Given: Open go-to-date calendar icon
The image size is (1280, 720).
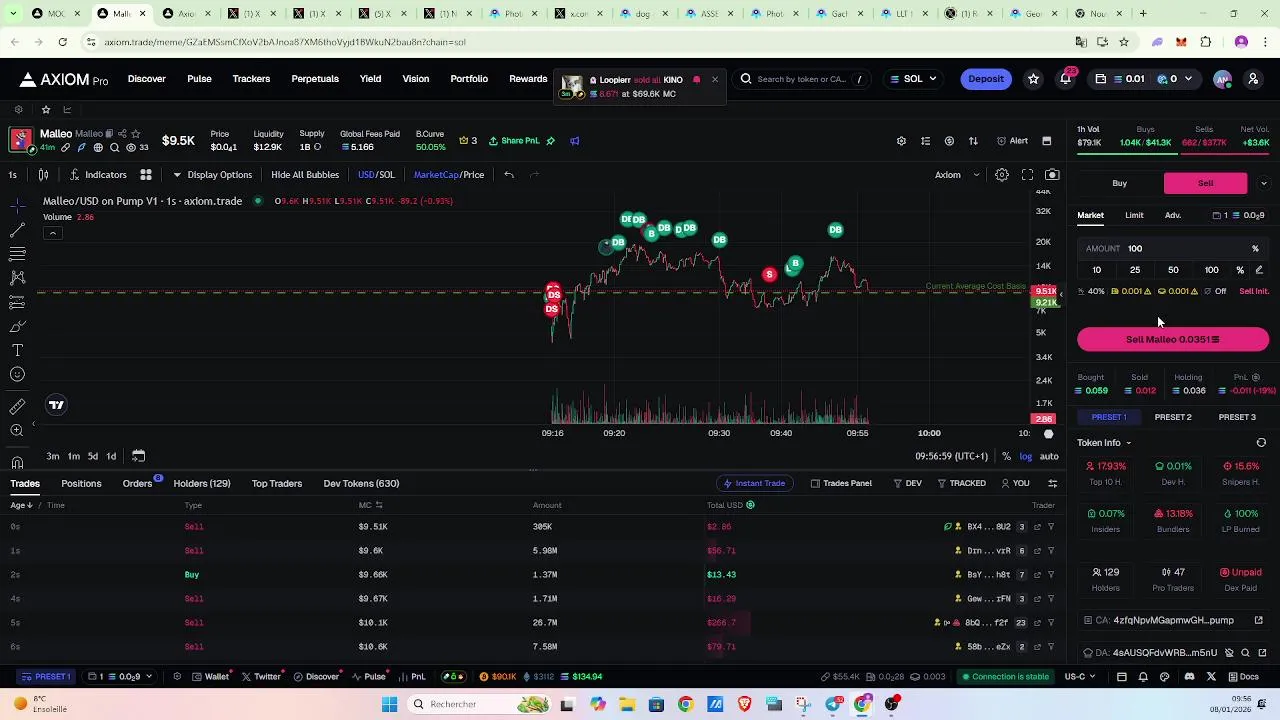Looking at the screenshot, I should click(138, 456).
